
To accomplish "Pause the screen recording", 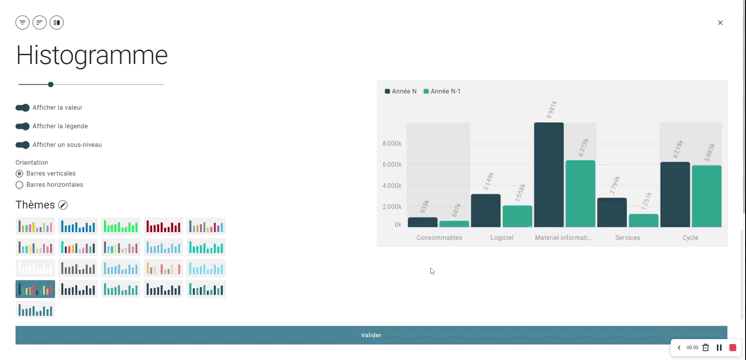I will (x=719, y=348).
